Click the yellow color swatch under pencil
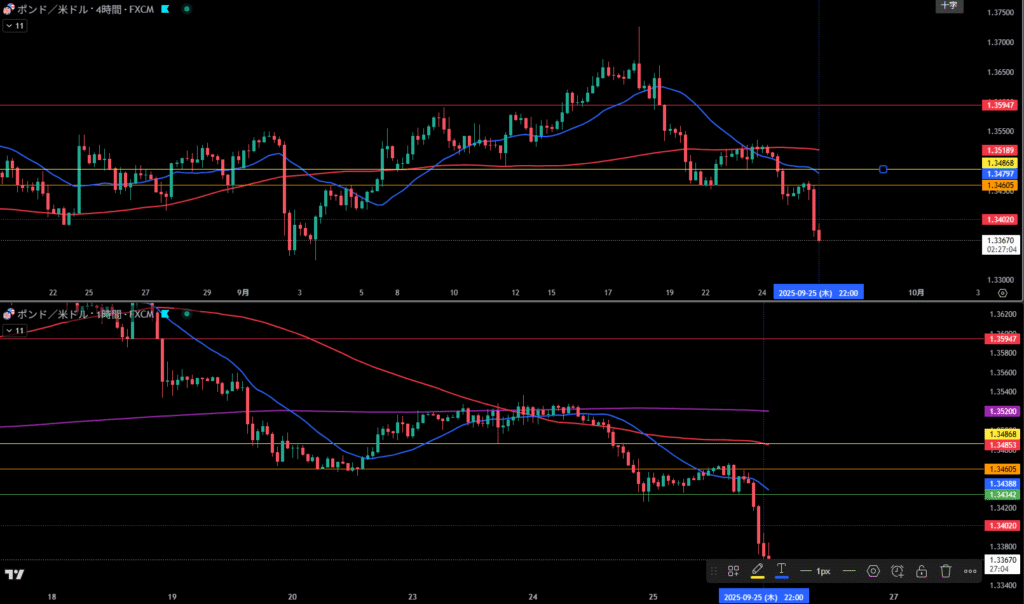 [x=757, y=578]
